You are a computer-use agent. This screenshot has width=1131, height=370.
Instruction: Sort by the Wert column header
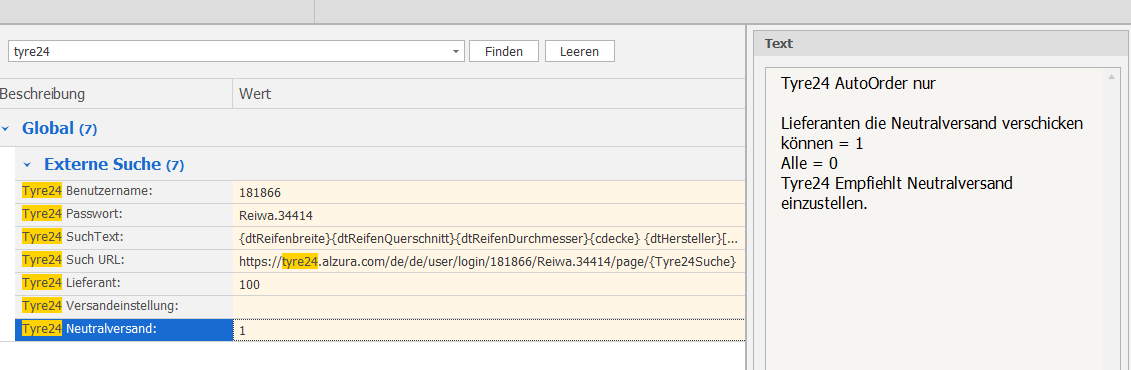click(488, 94)
